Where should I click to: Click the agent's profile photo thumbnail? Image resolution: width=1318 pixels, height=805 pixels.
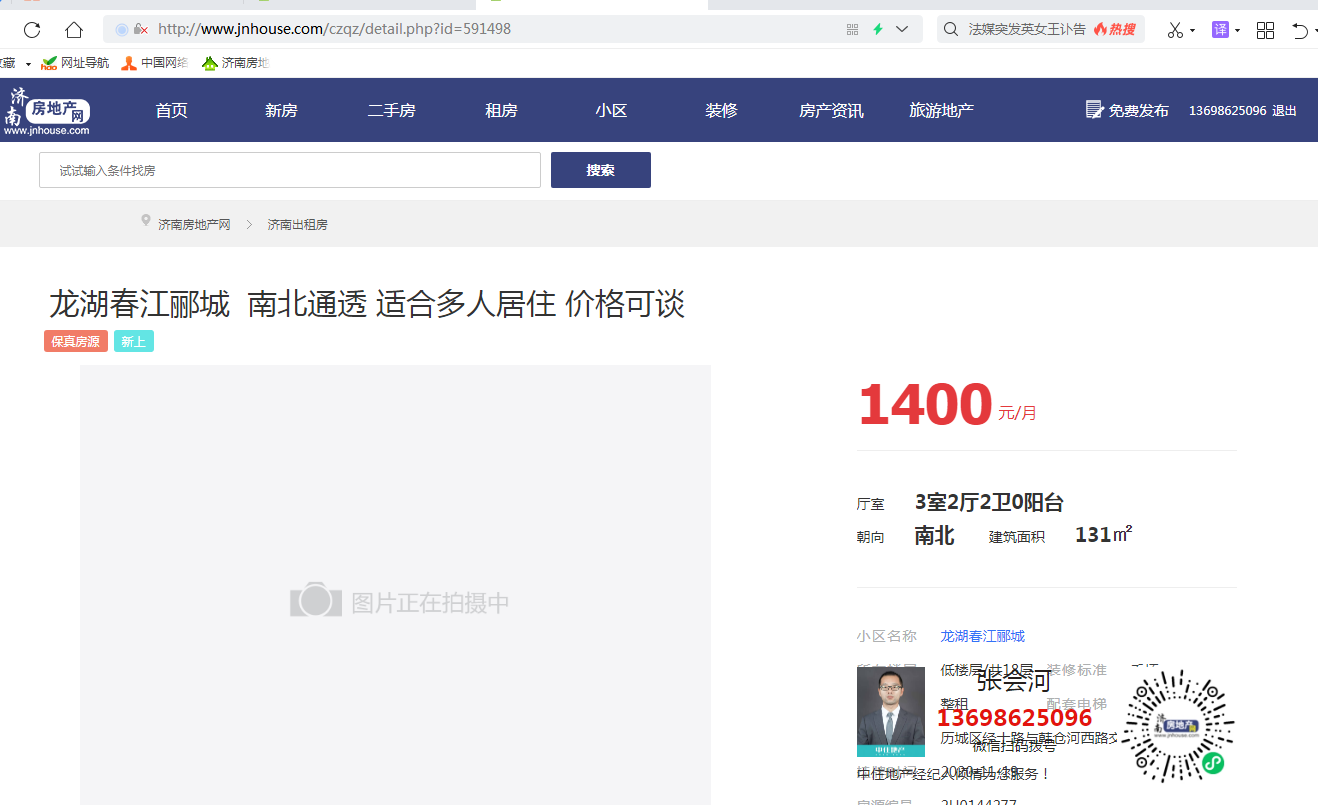point(890,711)
